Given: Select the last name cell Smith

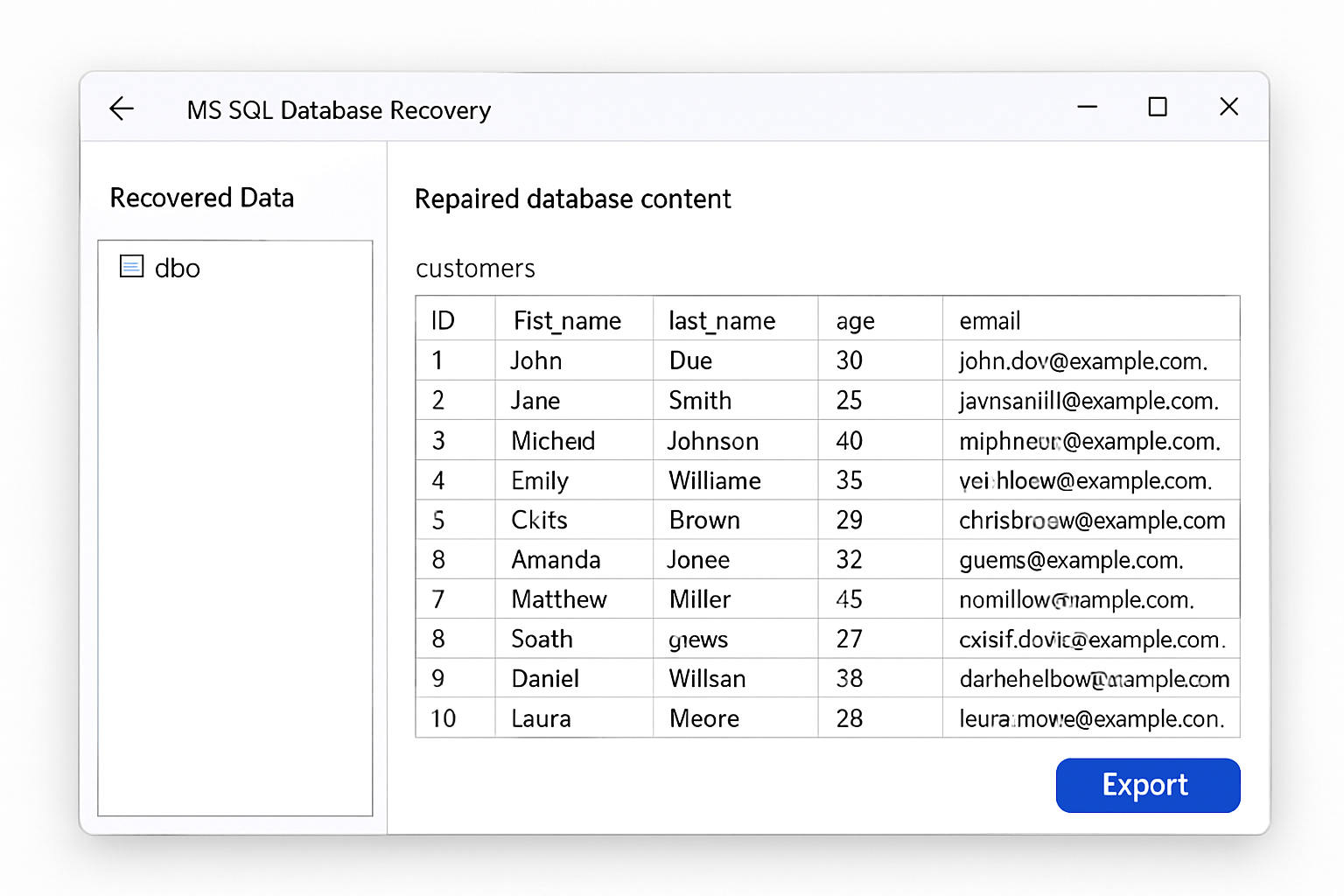Looking at the screenshot, I should 735,400.
